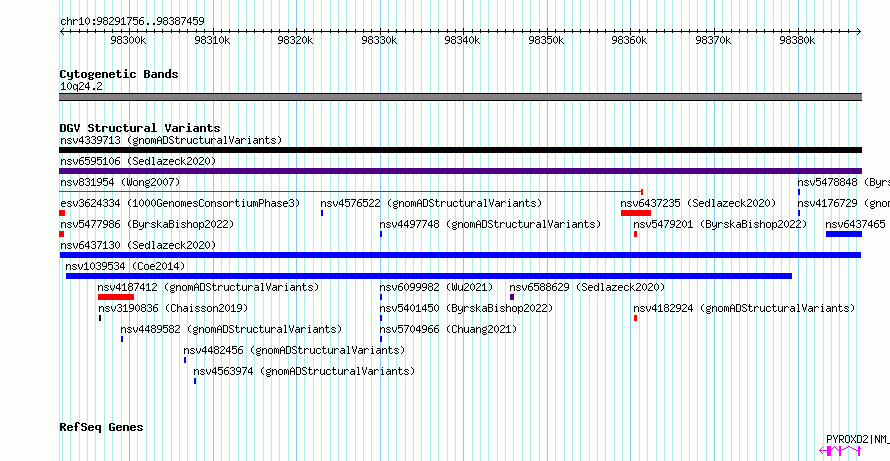Click the small red nsv5479201 marker
The height and width of the screenshot is (461, 890).
point(636,234)
